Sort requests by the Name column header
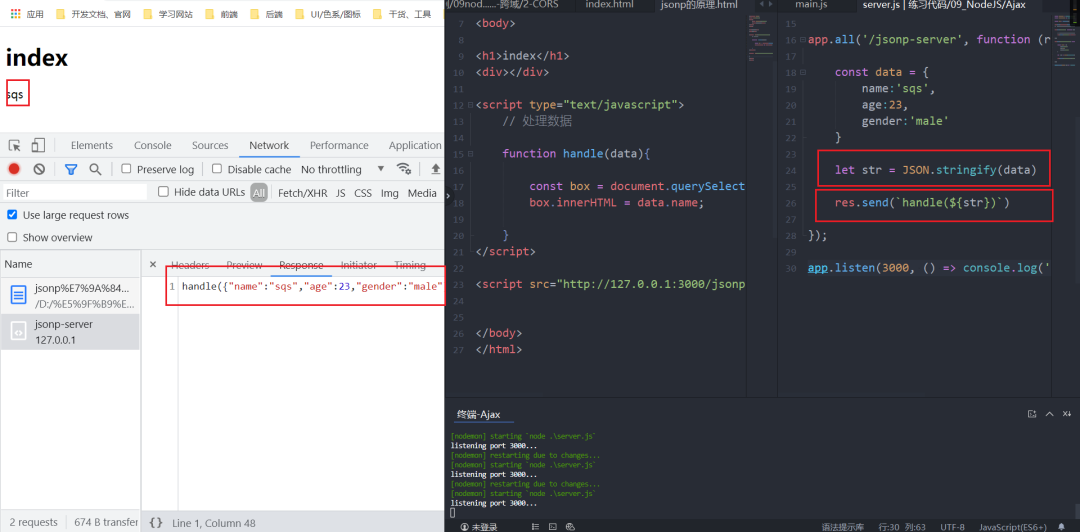The width and height of the screenshot is (1080, 532). pyautogui.click(x=70, y=264)
